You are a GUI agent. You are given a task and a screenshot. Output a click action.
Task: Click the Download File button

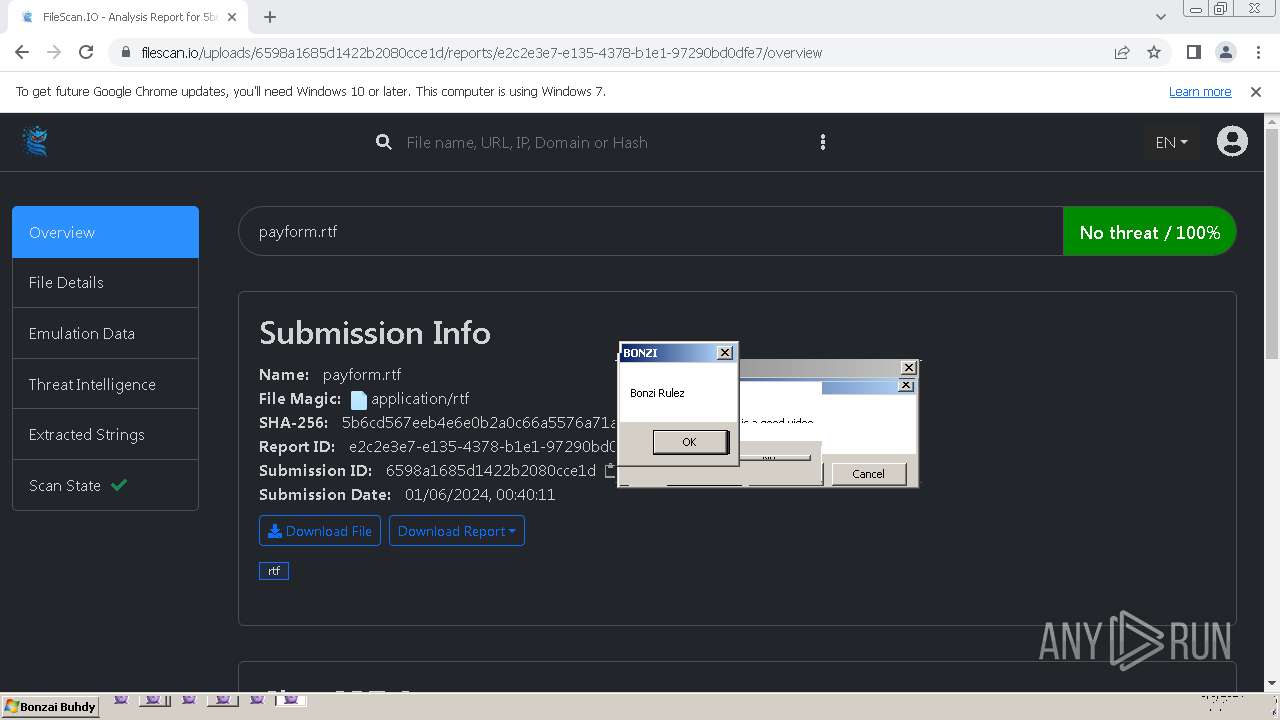coord(320,531)
